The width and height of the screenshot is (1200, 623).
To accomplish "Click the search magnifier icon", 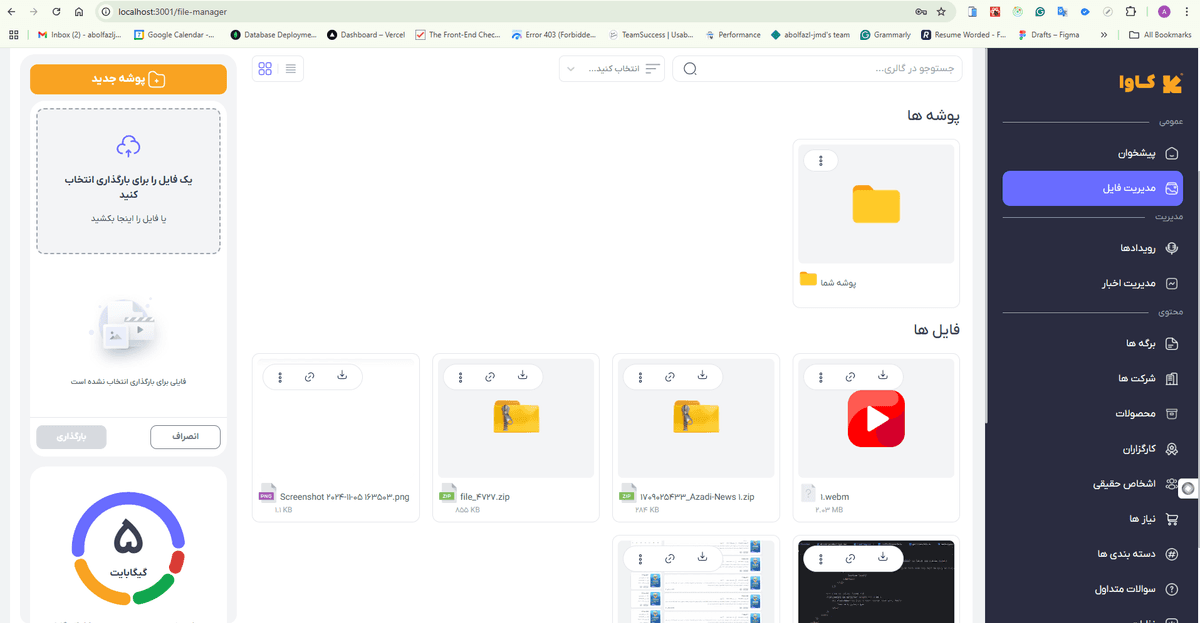I will click(689, 69).
